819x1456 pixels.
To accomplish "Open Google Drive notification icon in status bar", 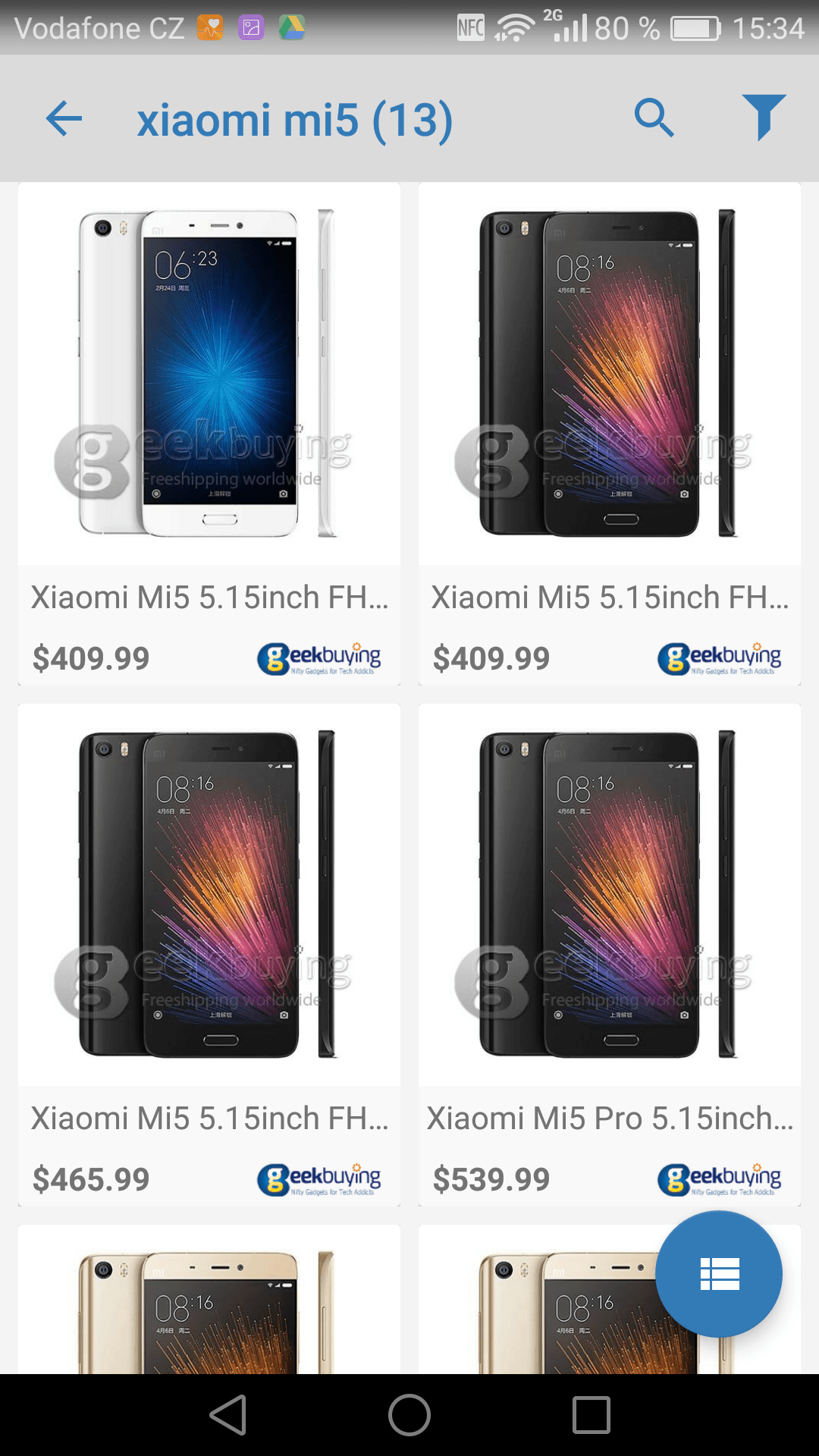I will [292, 28].
